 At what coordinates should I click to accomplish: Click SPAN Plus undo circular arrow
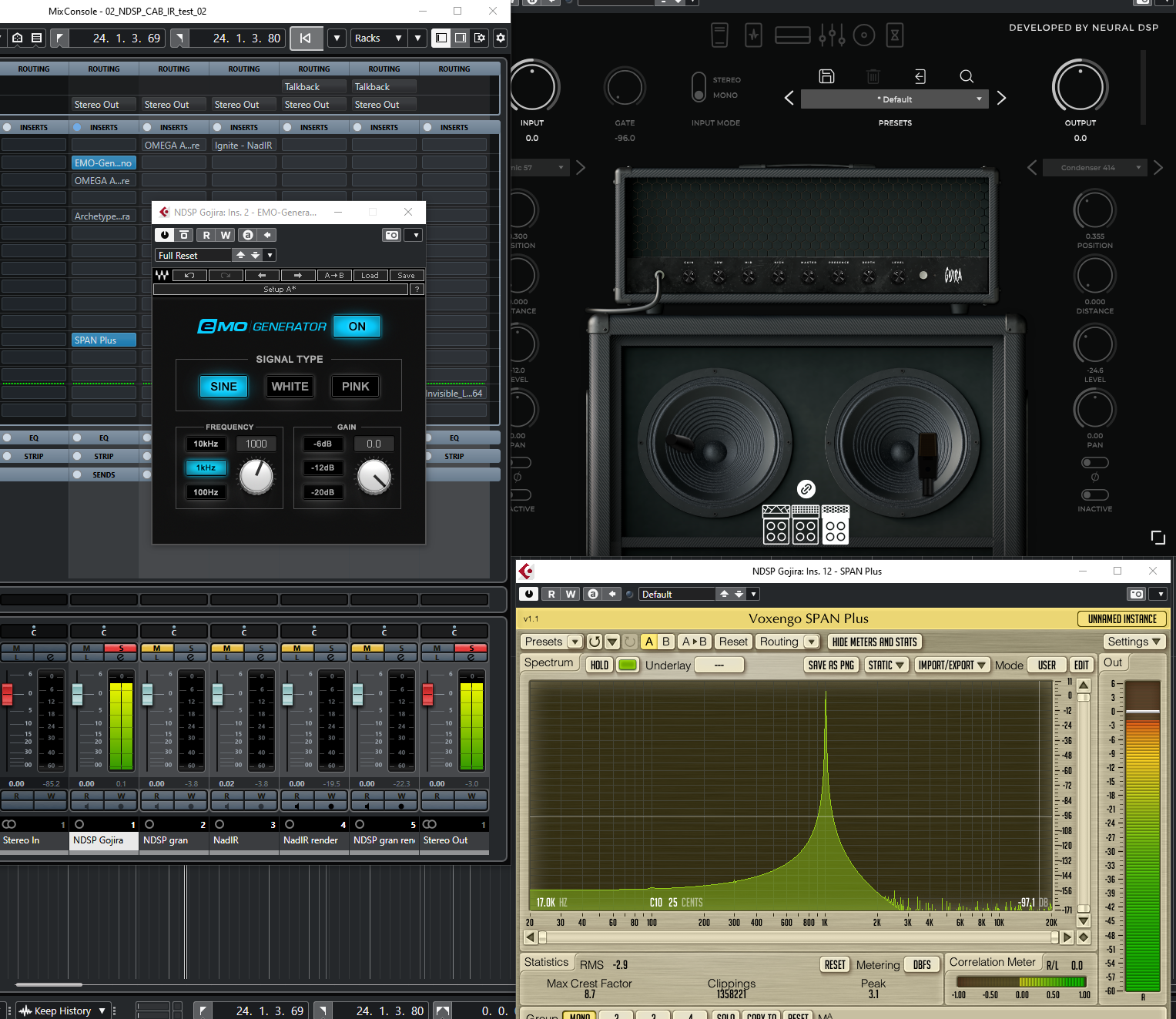(x=595, y=642)
